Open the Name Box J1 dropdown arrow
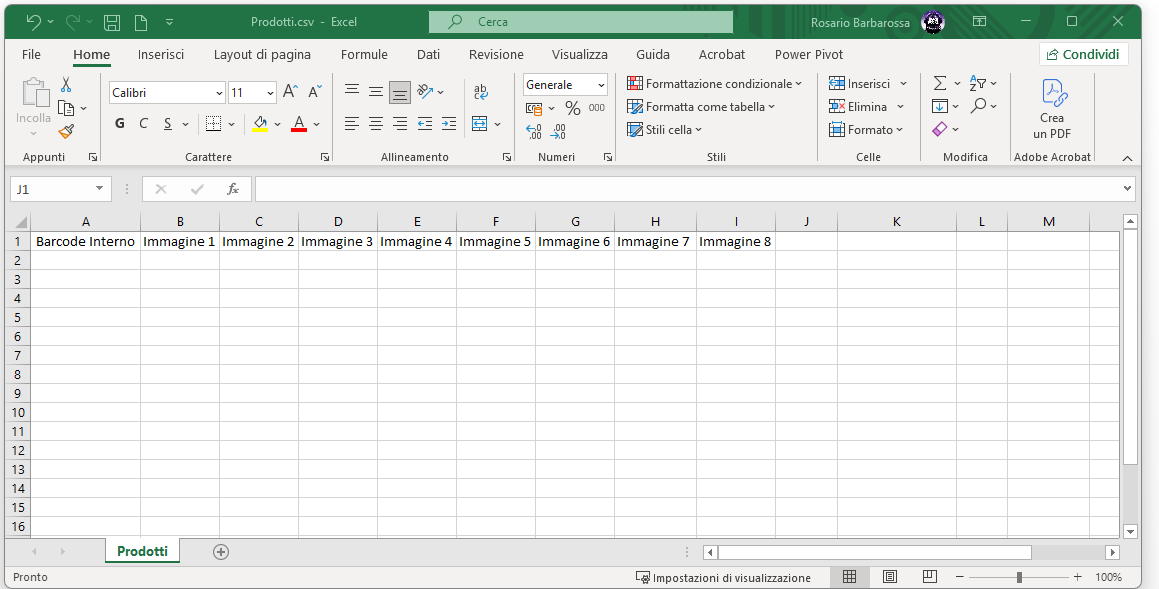The width and height of the screenshot is (1159, 589). [x=99, y=189]
